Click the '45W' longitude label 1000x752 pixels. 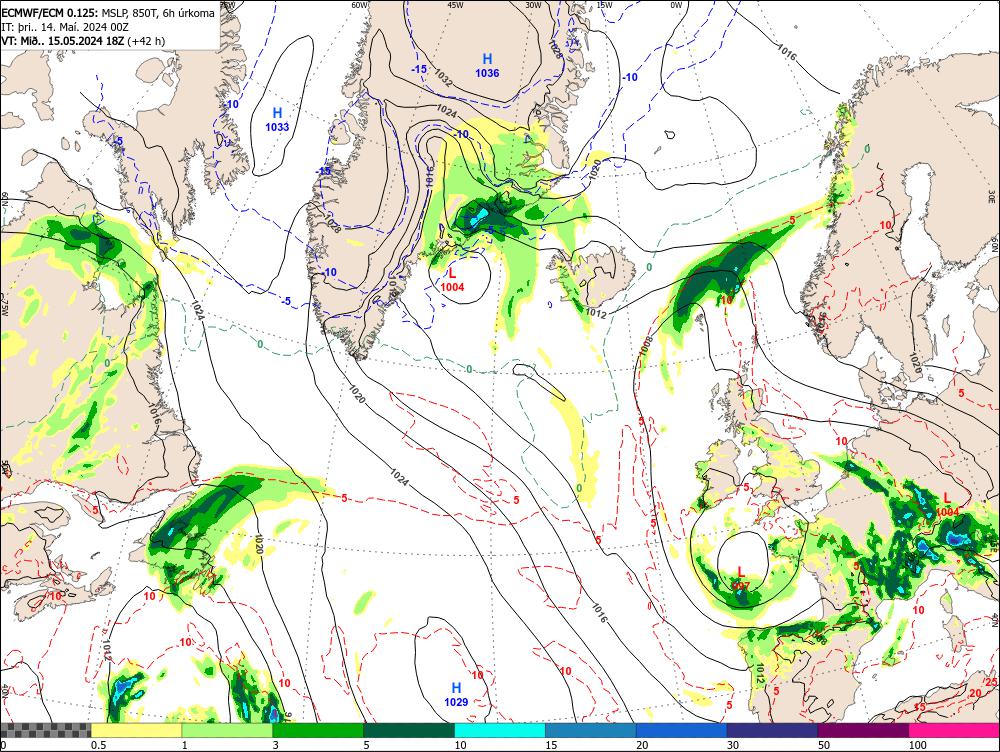455,4
